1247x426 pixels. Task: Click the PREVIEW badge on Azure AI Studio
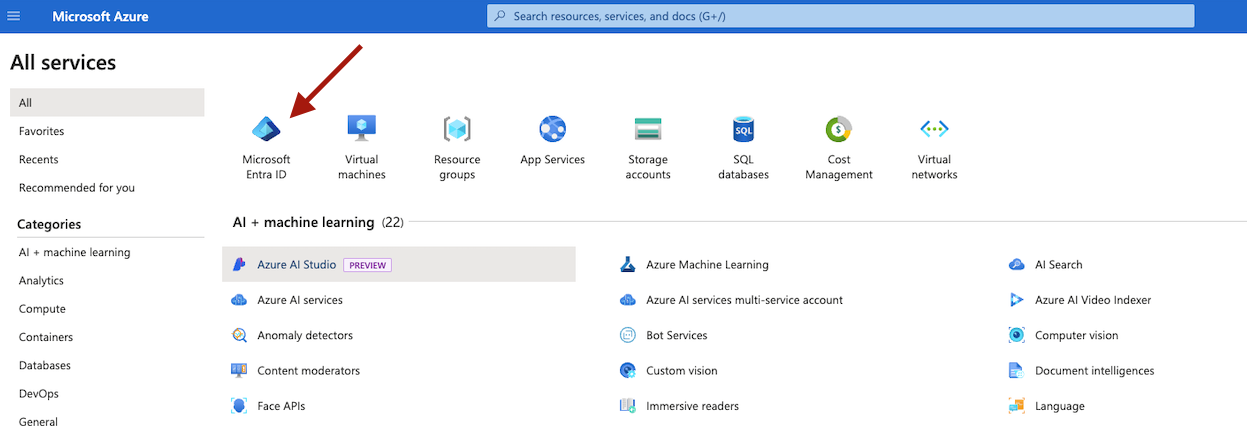pyautogui.click(x=367, y=265)
